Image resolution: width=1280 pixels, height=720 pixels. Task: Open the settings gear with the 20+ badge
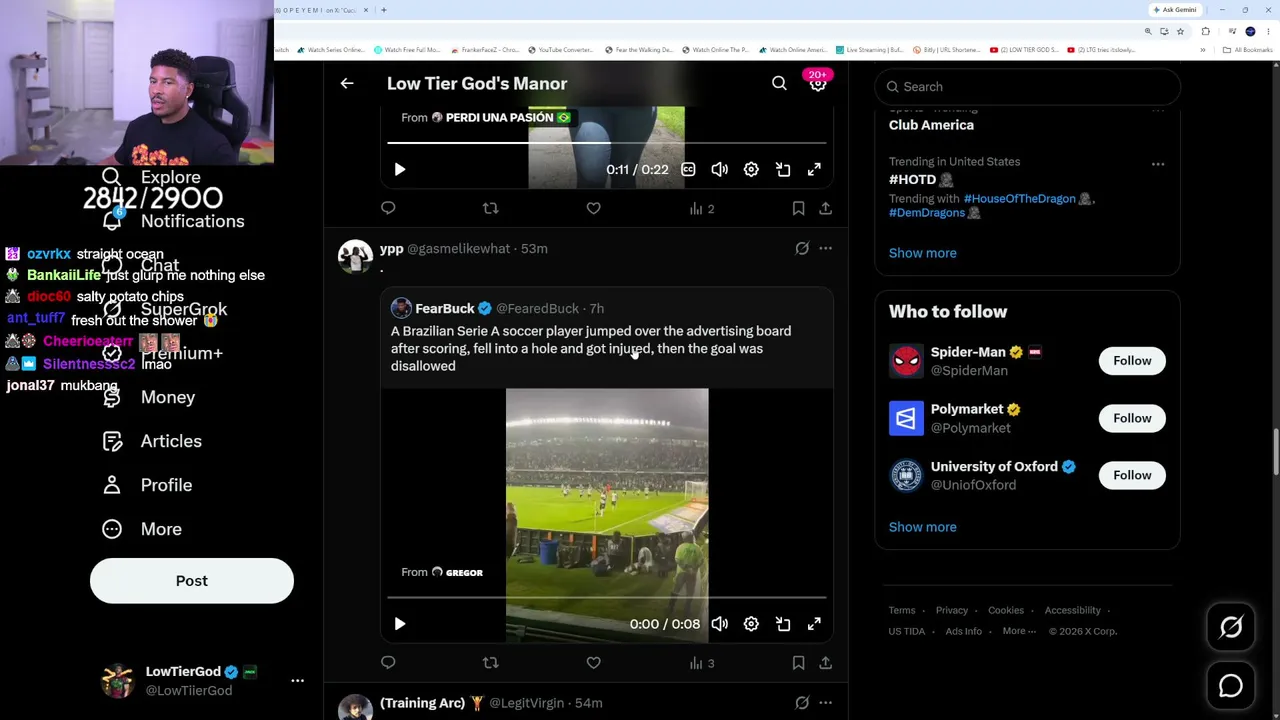click(818, 84)
